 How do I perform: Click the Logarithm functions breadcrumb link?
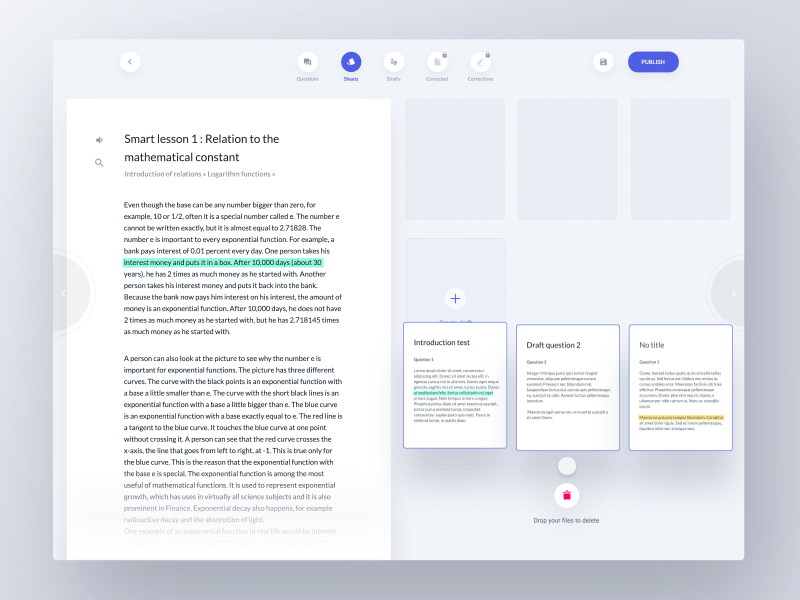coord(241,174)
